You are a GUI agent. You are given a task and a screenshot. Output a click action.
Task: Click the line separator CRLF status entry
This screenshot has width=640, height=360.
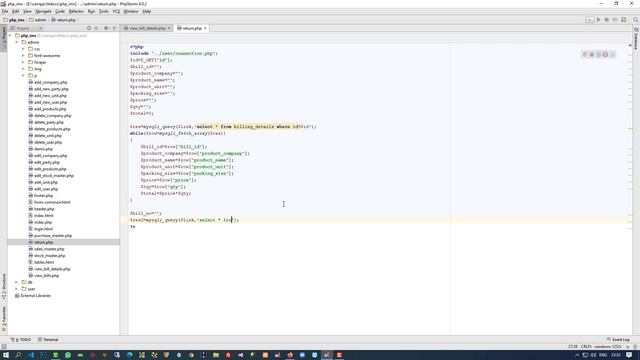point(586,347)
